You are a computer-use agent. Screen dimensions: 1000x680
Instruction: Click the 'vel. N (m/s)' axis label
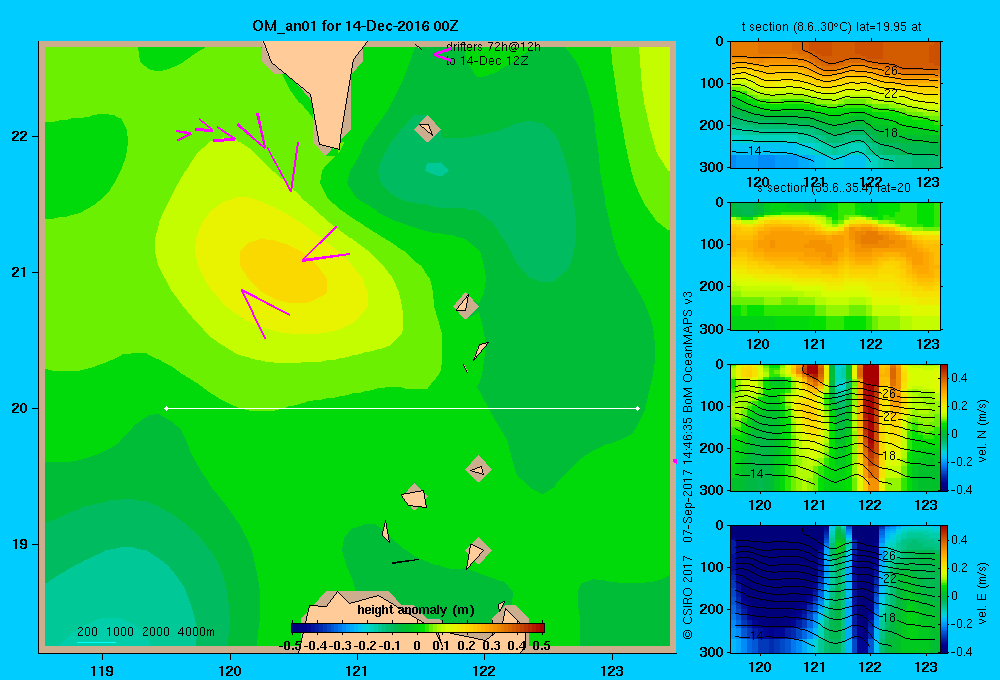click(x=983, y=431)
